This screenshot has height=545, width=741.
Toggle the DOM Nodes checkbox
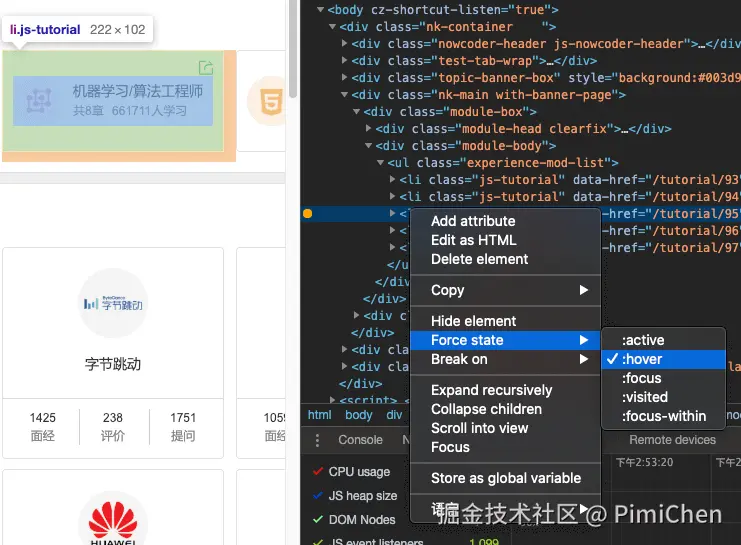point(318,519)
